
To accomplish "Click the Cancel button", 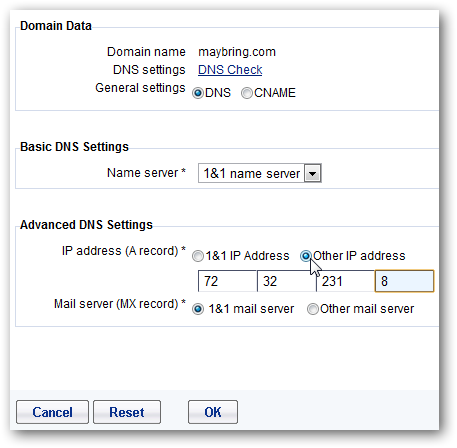I will [52, 412].
